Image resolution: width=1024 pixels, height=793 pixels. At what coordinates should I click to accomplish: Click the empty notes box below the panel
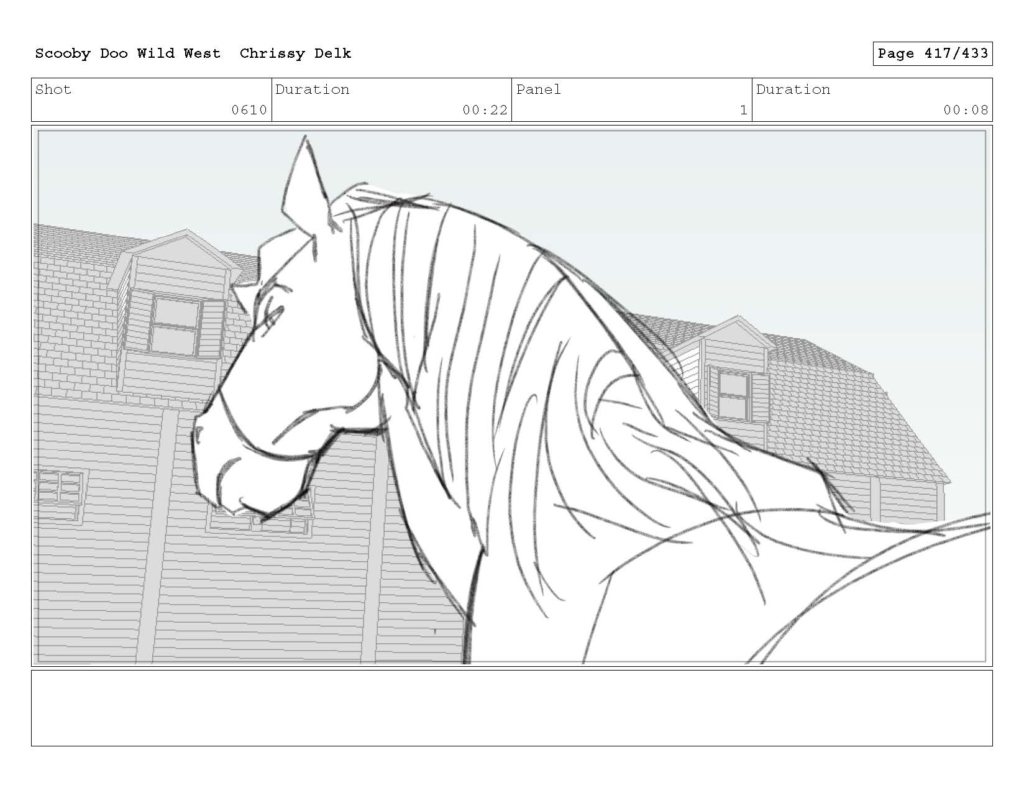(512, 708)
